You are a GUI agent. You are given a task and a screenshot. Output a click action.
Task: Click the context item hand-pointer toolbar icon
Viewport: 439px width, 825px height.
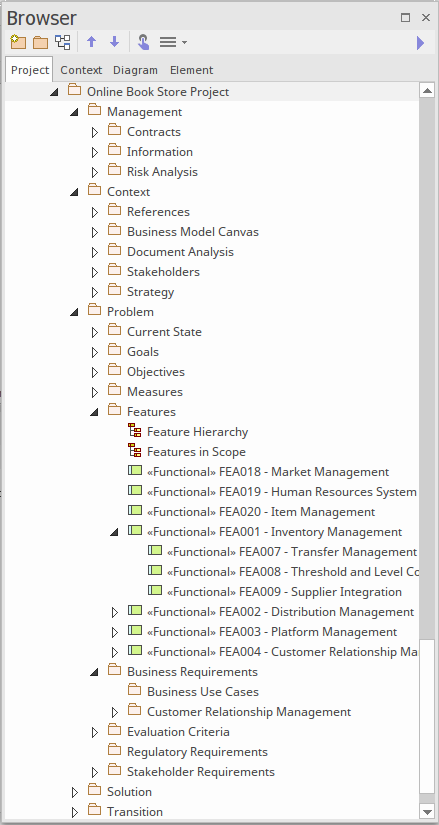(x=143, y=42)
